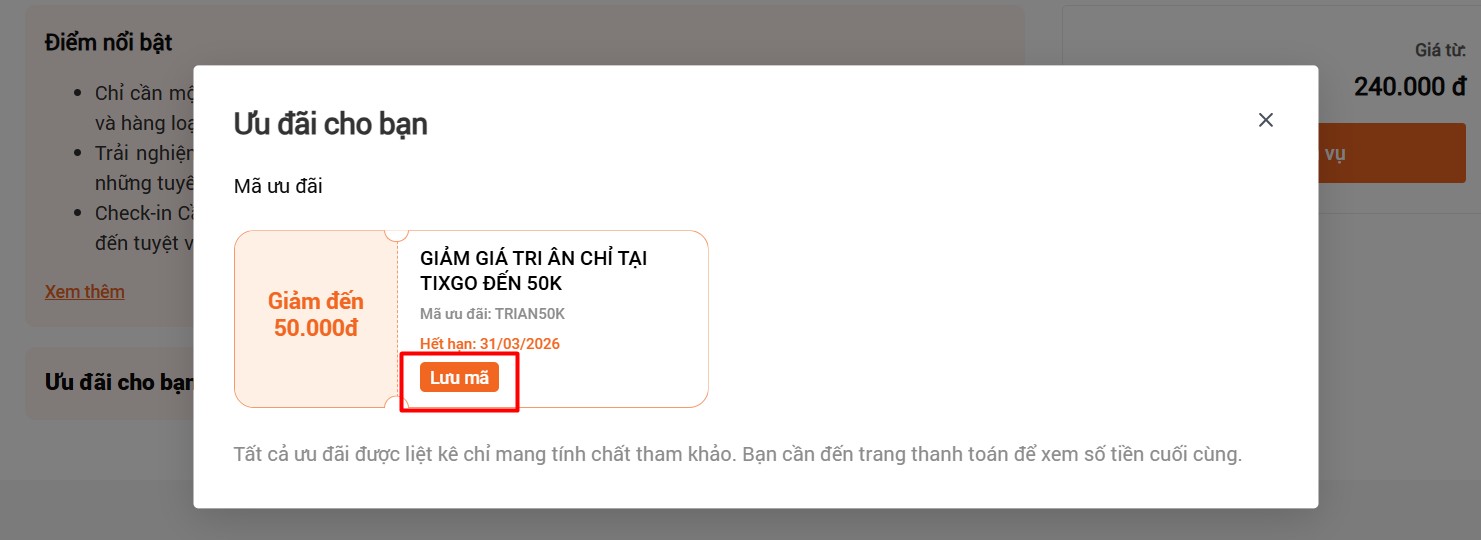Image resolution: width=1481 pixels, height=540 pixels.
Task: Click the Điểm nổi bật heading
Action: pos(108,43)
